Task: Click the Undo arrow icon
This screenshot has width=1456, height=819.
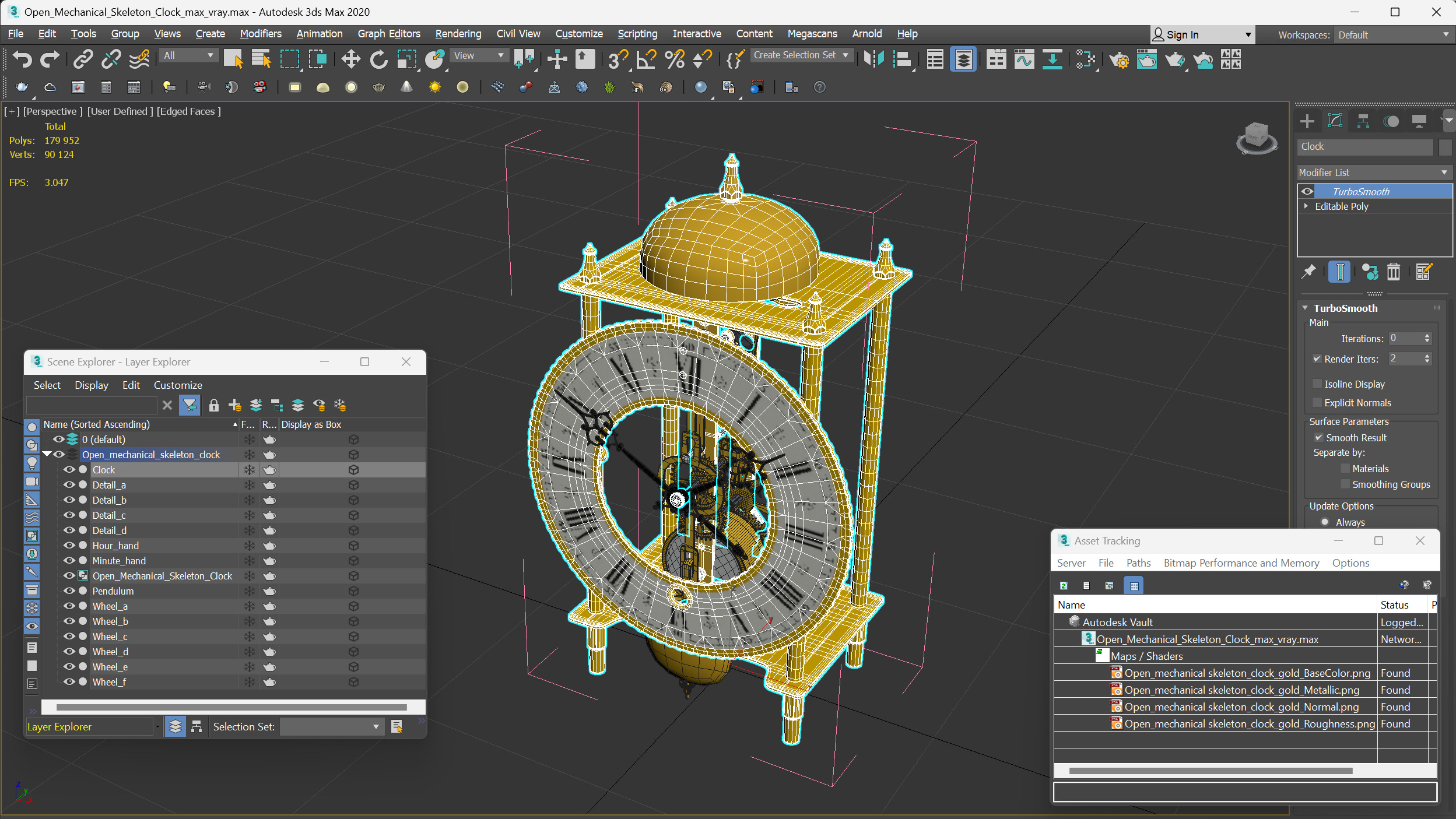Action: pos(22,59)
